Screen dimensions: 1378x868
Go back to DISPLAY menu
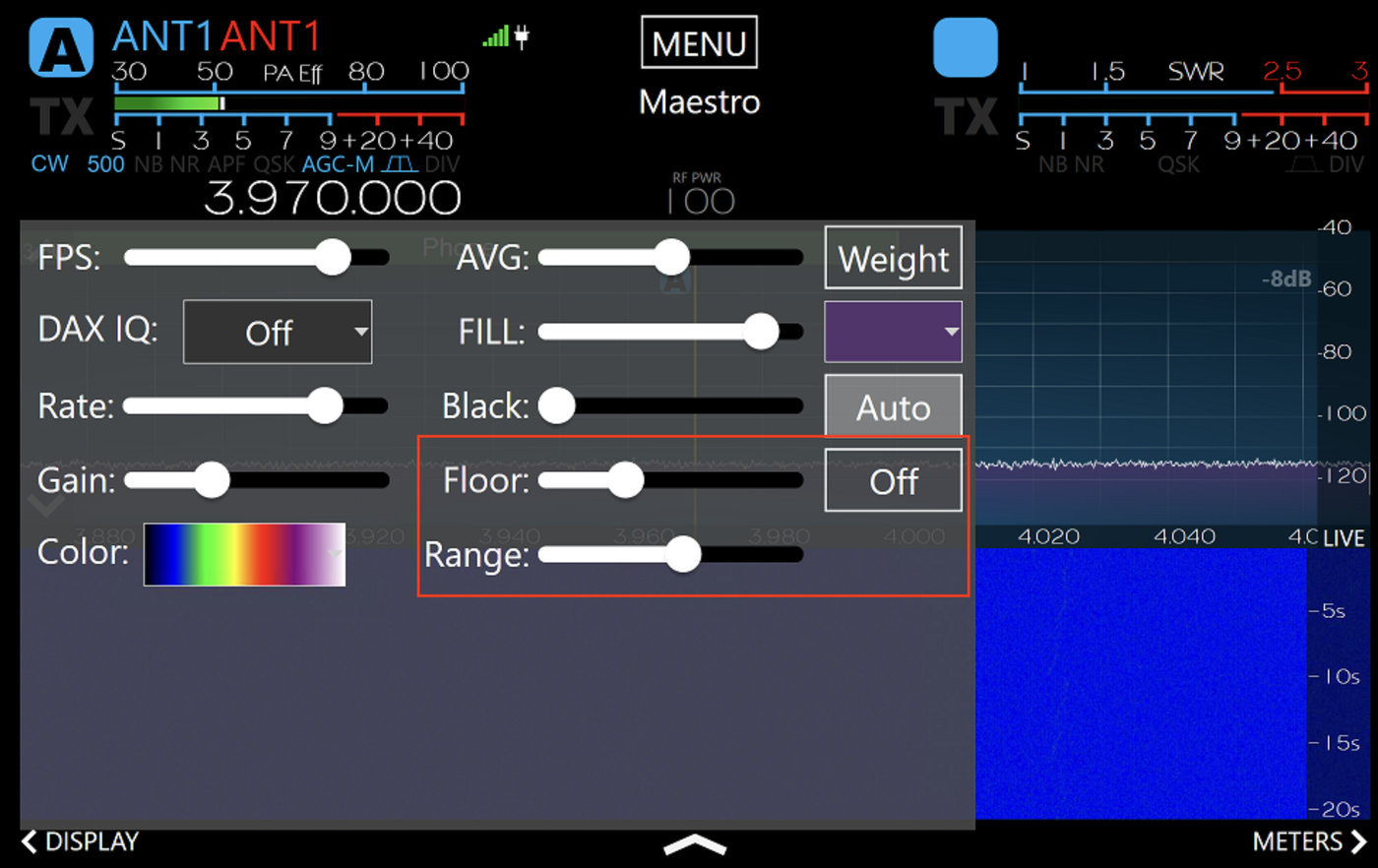(81, 841)
